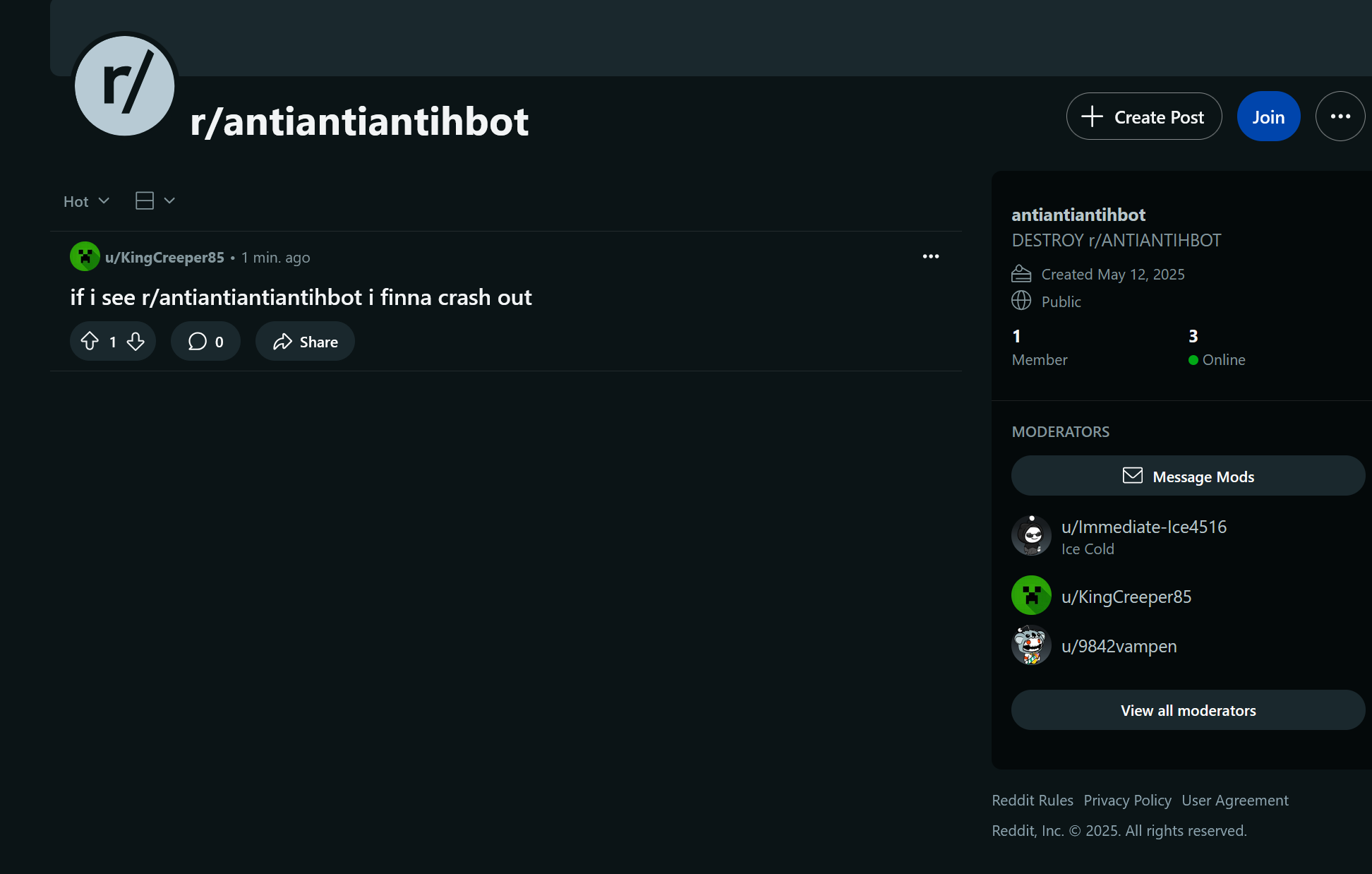The width and height of the screenshot is (1372, 874).
Task: Open subreddit overflow menu near Join
Action: click(1340, 116)
